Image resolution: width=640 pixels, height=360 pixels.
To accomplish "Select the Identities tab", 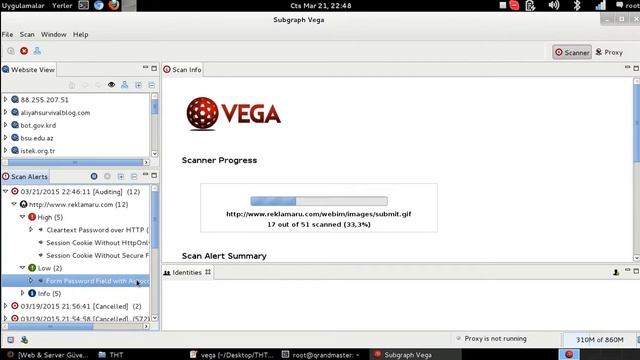I will point(187,272).
